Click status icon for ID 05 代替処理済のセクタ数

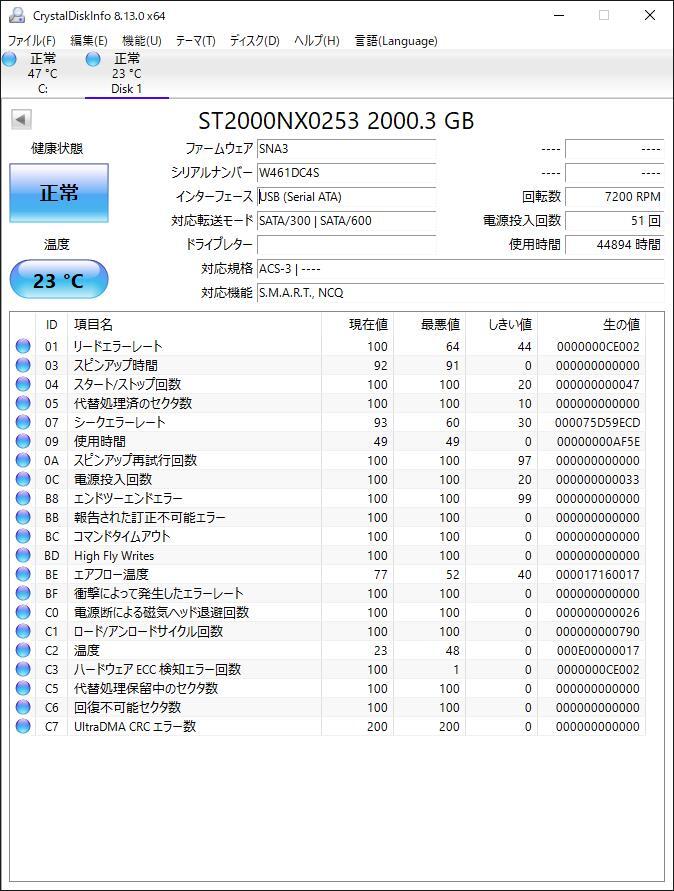pos(23,403)
